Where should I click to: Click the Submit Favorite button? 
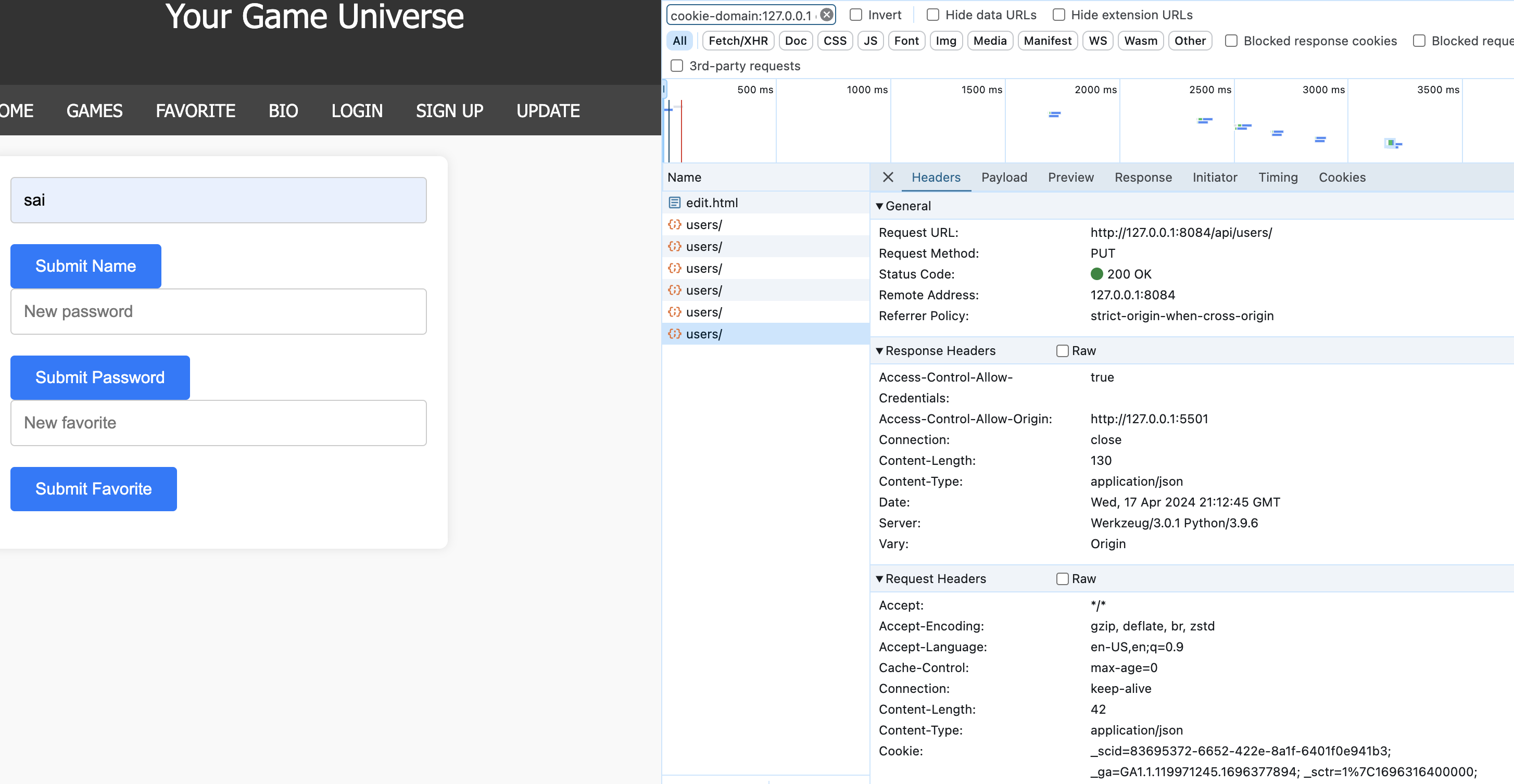click(x=93, y=489)
